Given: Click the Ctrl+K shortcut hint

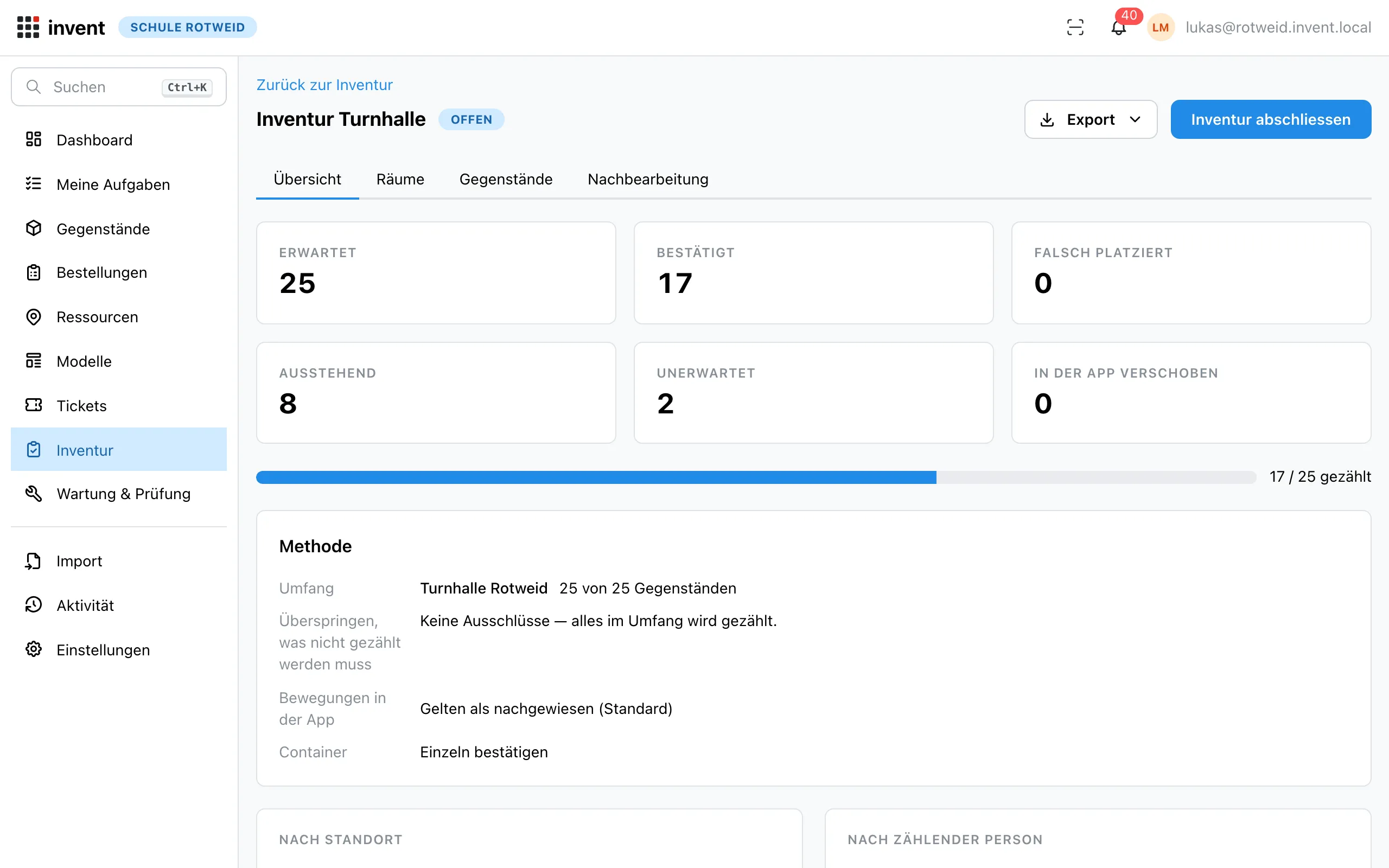Looking at the screenshot, I should coord(187,87).
